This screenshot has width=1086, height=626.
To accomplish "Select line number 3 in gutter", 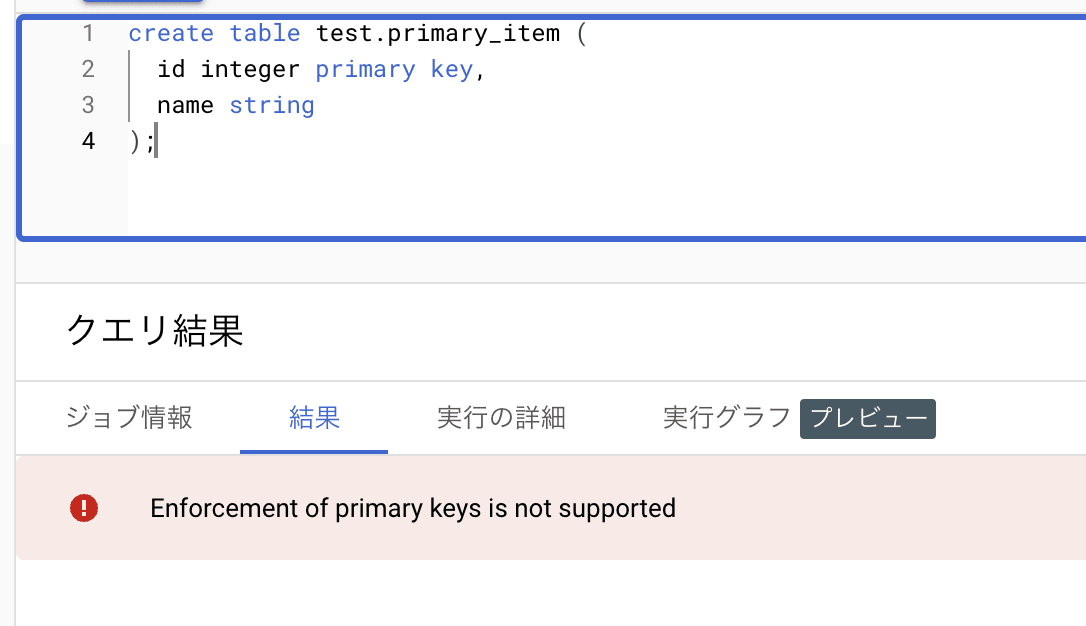I will [x=88, y=105].
